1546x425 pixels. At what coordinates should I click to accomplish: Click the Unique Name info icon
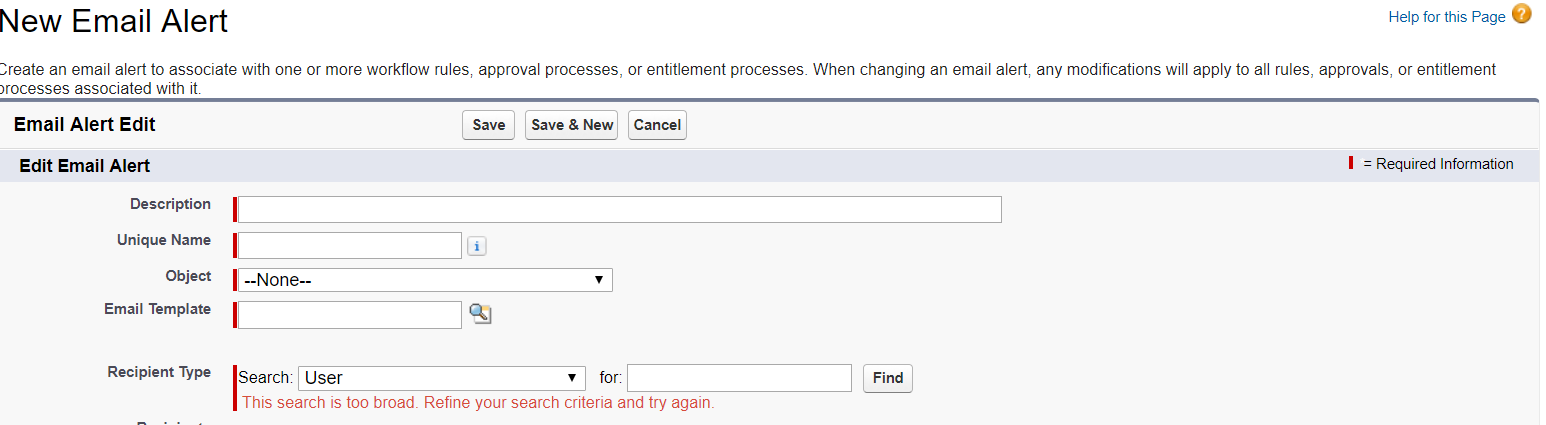click(x=477, y=246)
